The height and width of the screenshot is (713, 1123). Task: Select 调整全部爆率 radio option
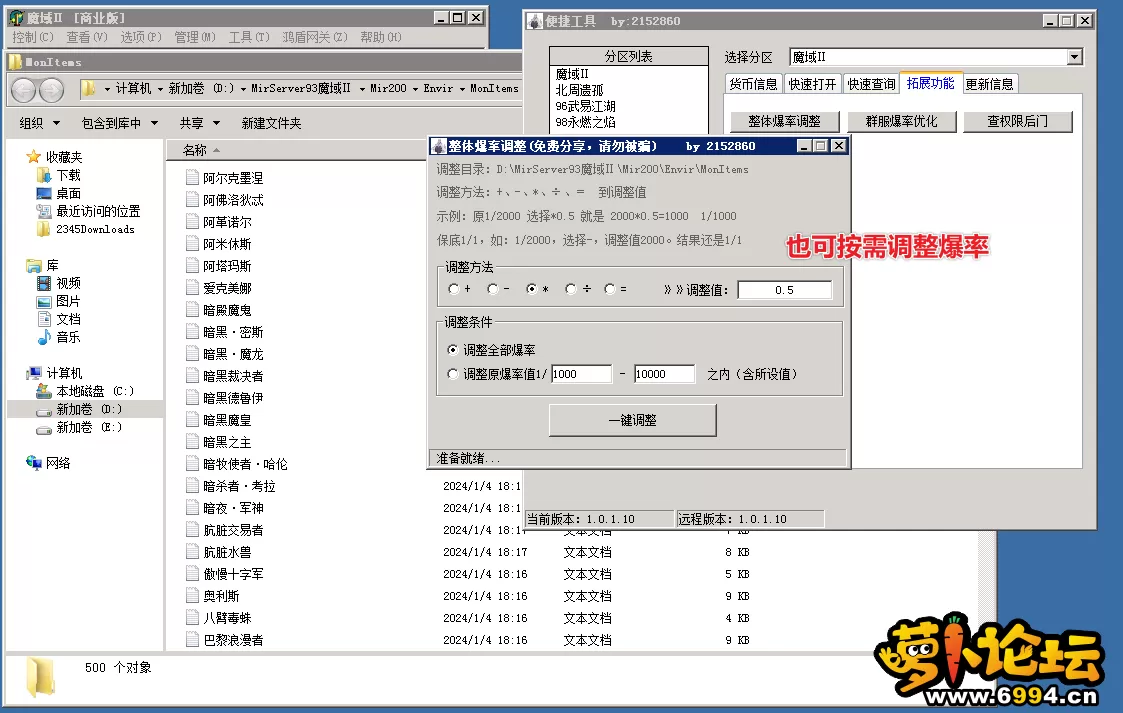tap(452, 350)
